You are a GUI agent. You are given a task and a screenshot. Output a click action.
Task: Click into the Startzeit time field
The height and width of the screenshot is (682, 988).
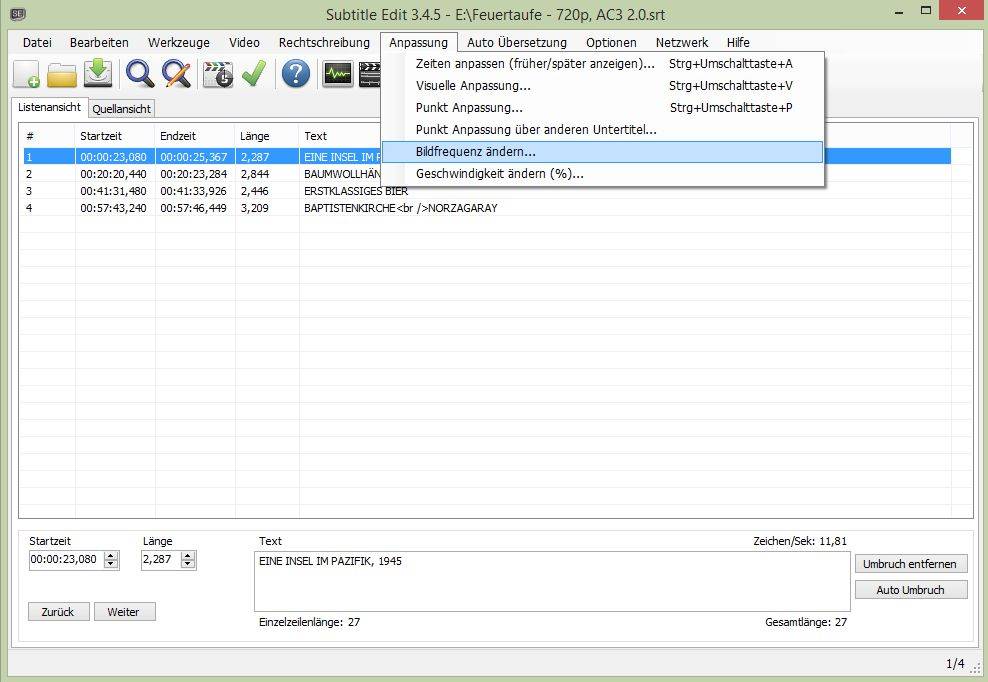click(x=66, y=560)
